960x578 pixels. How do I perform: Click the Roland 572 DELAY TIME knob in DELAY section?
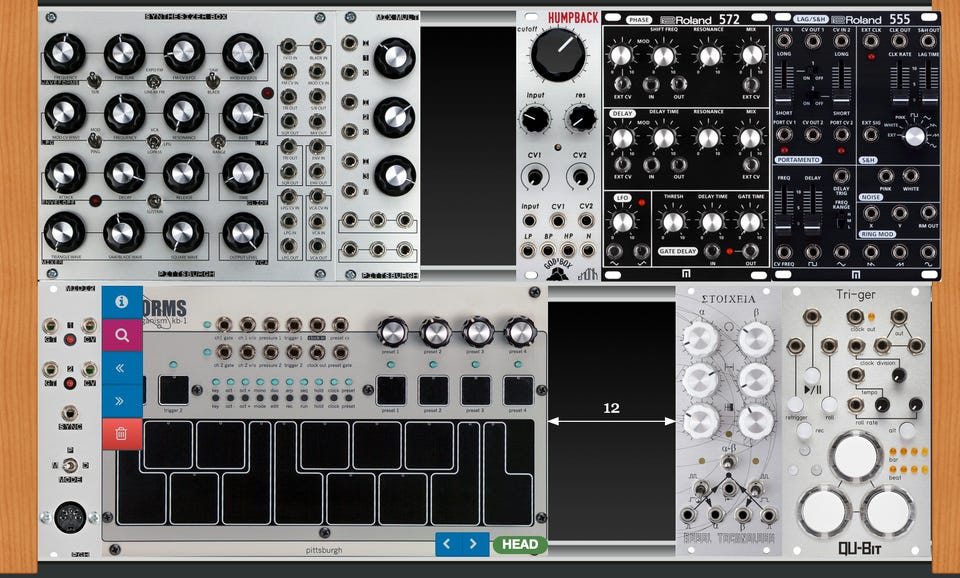pyautogui.click(x=664, y=138)
